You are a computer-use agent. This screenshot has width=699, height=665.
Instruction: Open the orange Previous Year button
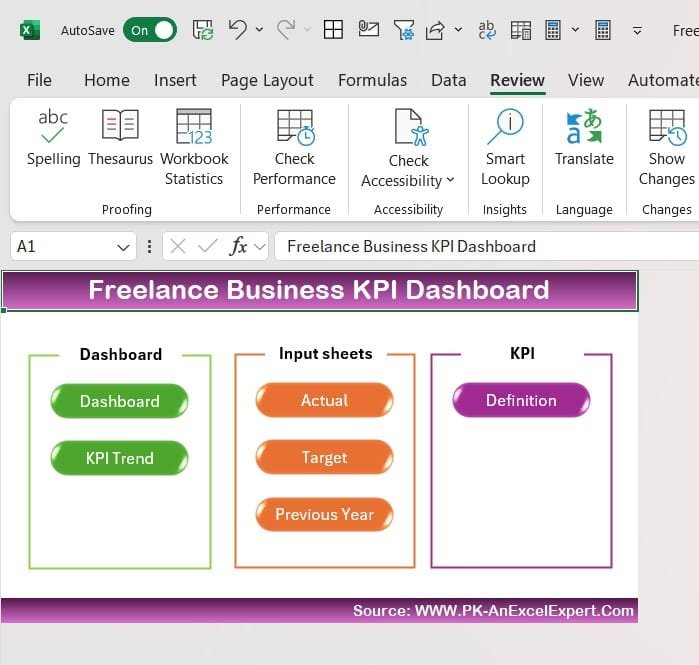coord(325,514)
